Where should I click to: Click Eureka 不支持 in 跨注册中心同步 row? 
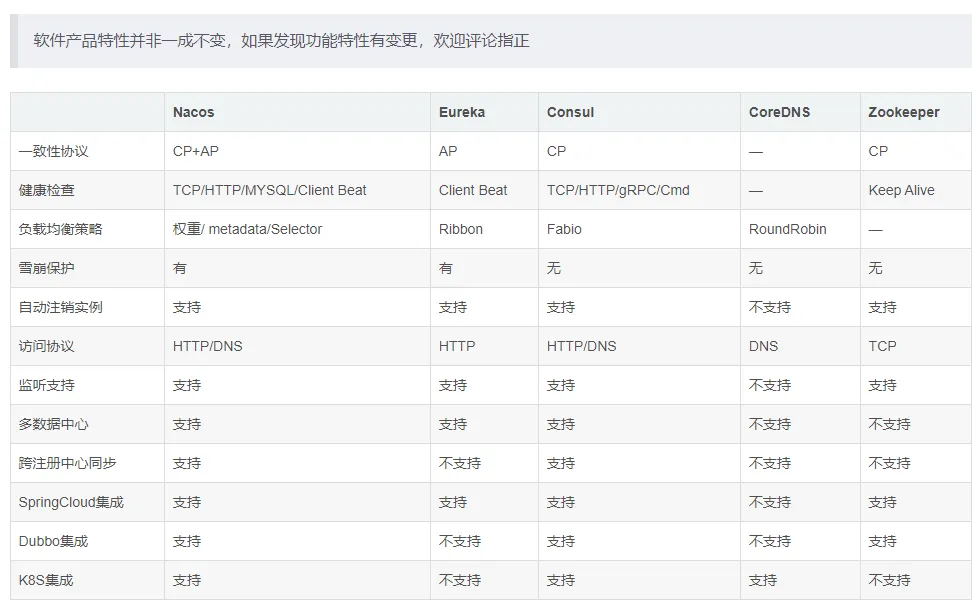[460, 463]
